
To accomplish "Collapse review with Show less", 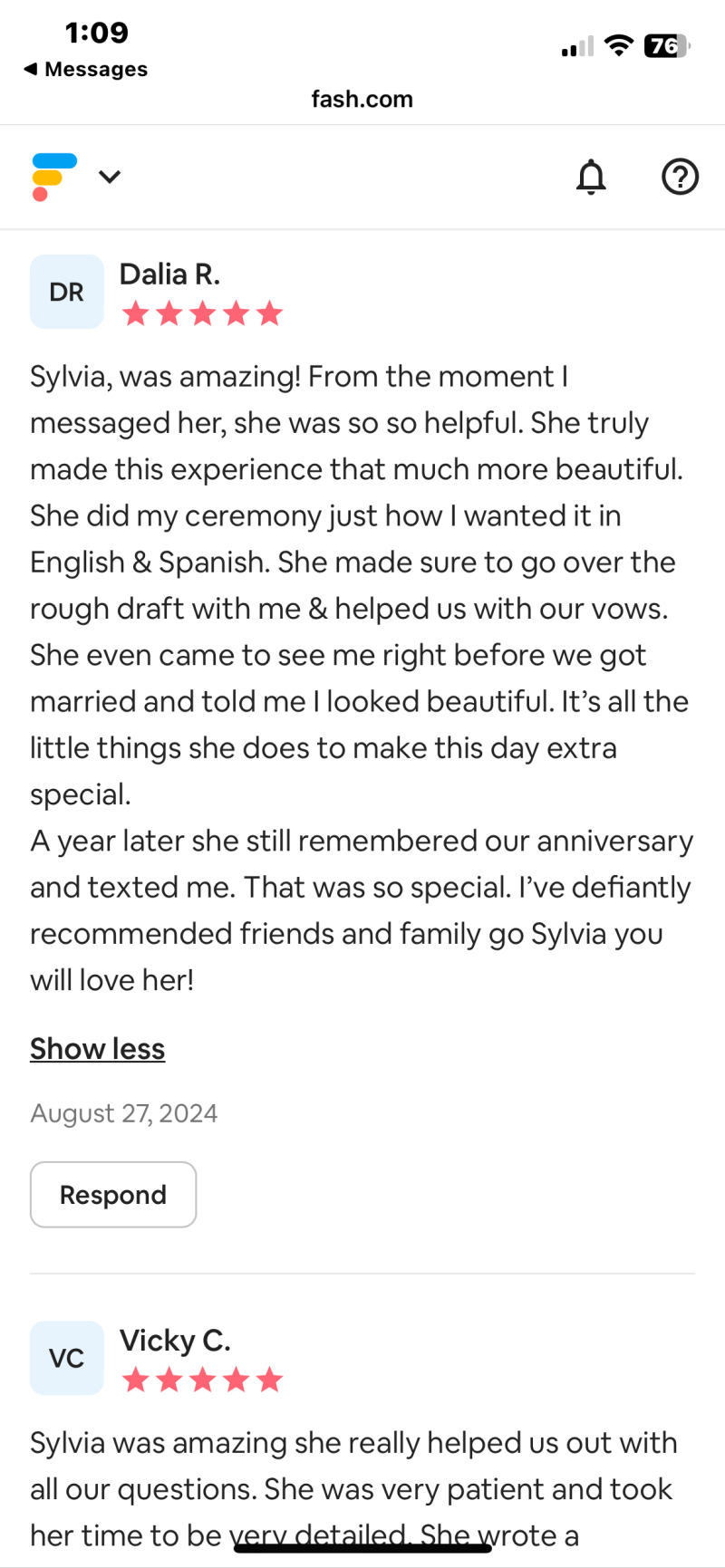I will pyautogui.click(x=97, y=1048).
